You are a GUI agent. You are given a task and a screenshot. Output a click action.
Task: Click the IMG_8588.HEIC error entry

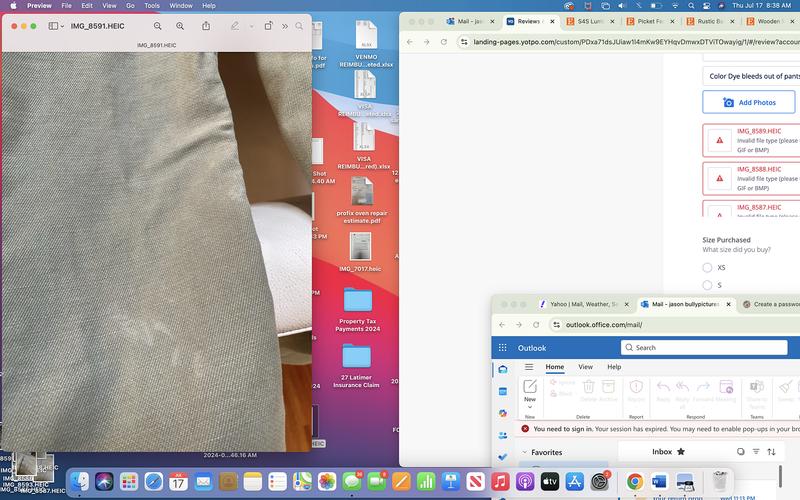tap(751, 179)
